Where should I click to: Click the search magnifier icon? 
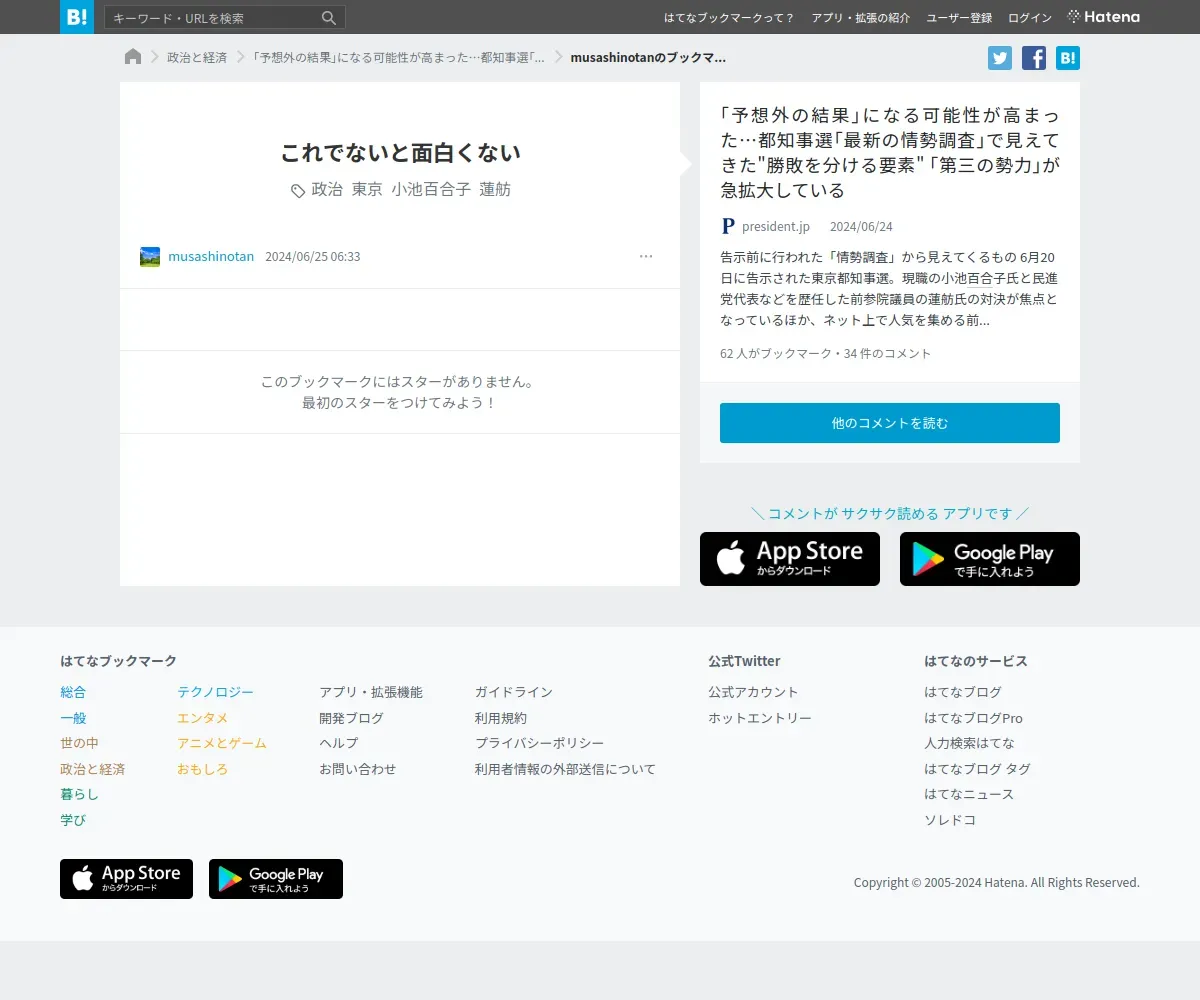pos(329,18)
